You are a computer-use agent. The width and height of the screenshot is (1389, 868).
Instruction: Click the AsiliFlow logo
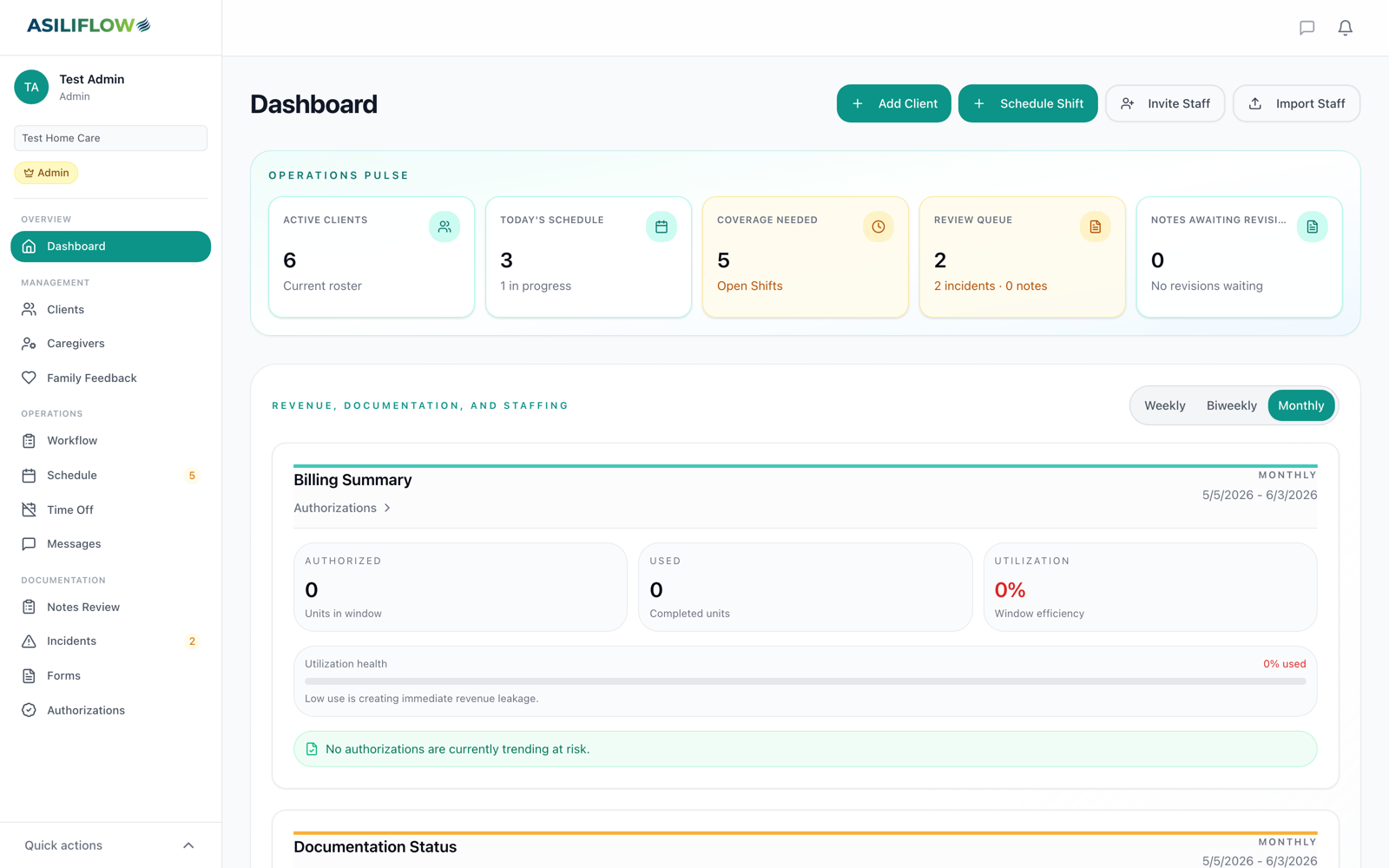point(89,25)
